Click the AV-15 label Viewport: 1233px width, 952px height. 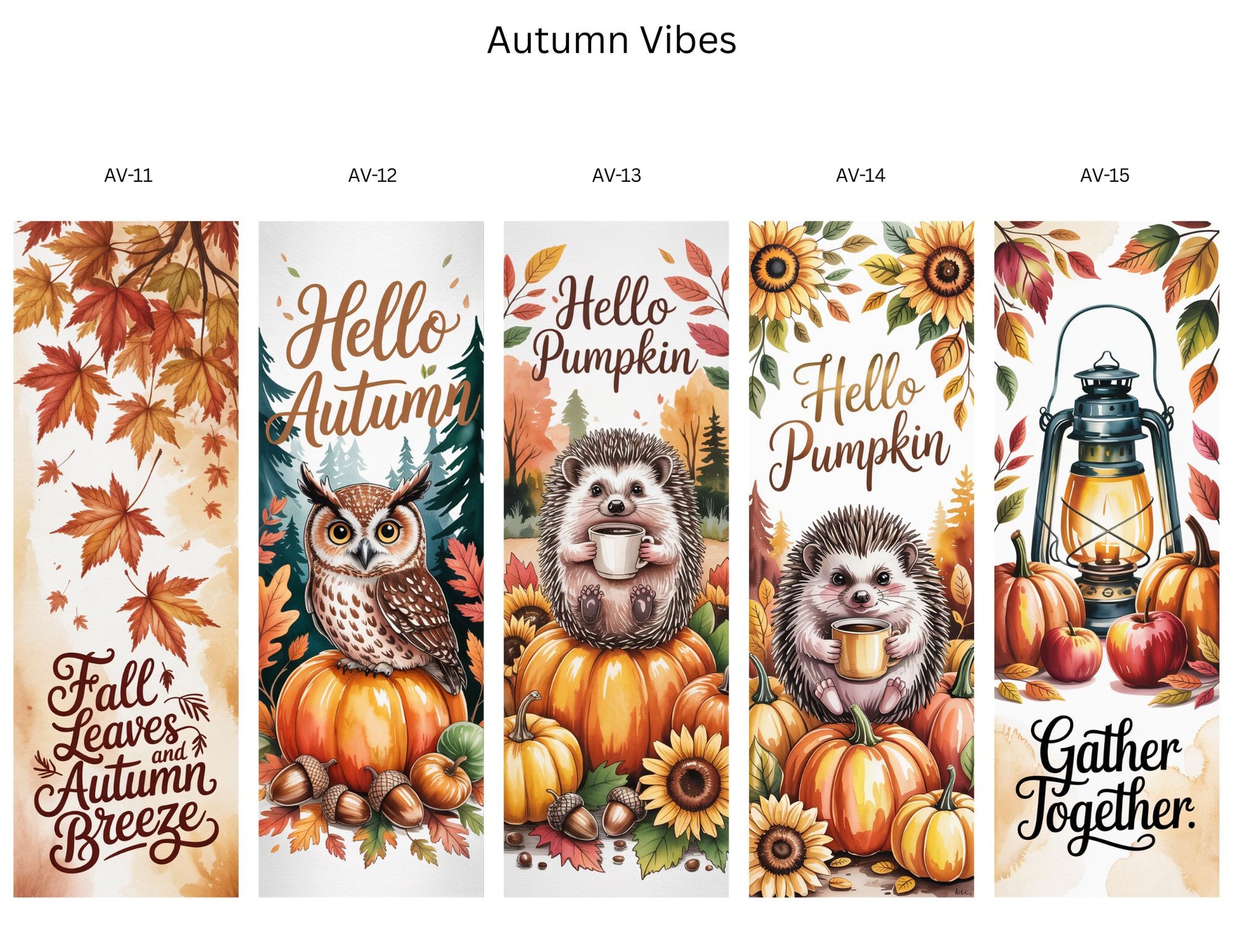(x=1104, y=175)
